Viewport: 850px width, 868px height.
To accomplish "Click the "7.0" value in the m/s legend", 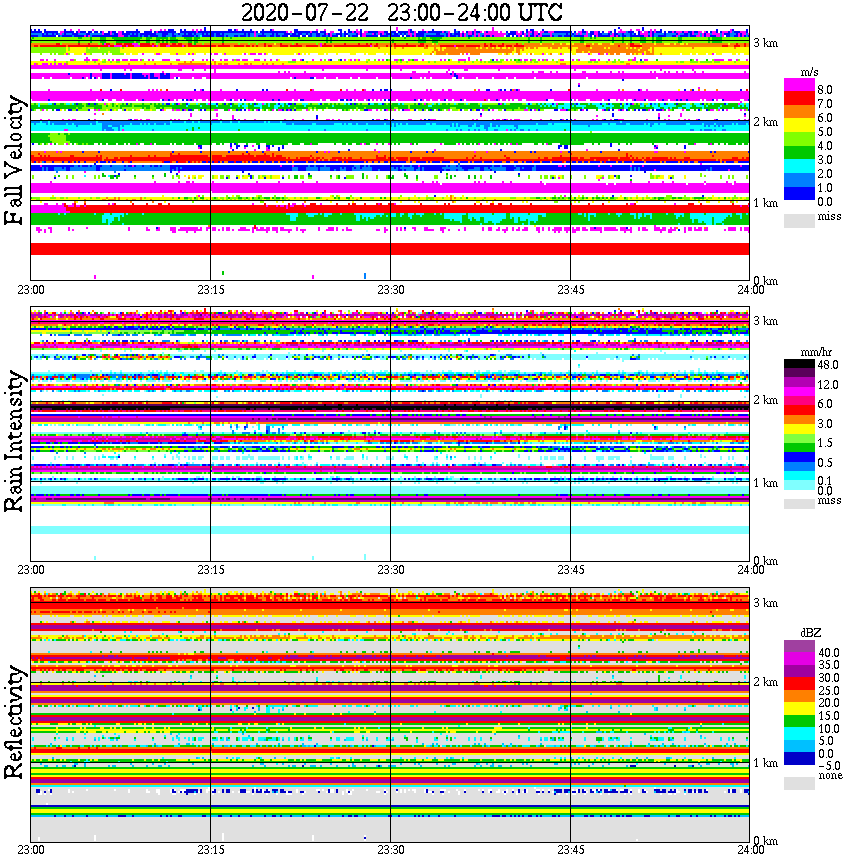I will tap(825, 104).
